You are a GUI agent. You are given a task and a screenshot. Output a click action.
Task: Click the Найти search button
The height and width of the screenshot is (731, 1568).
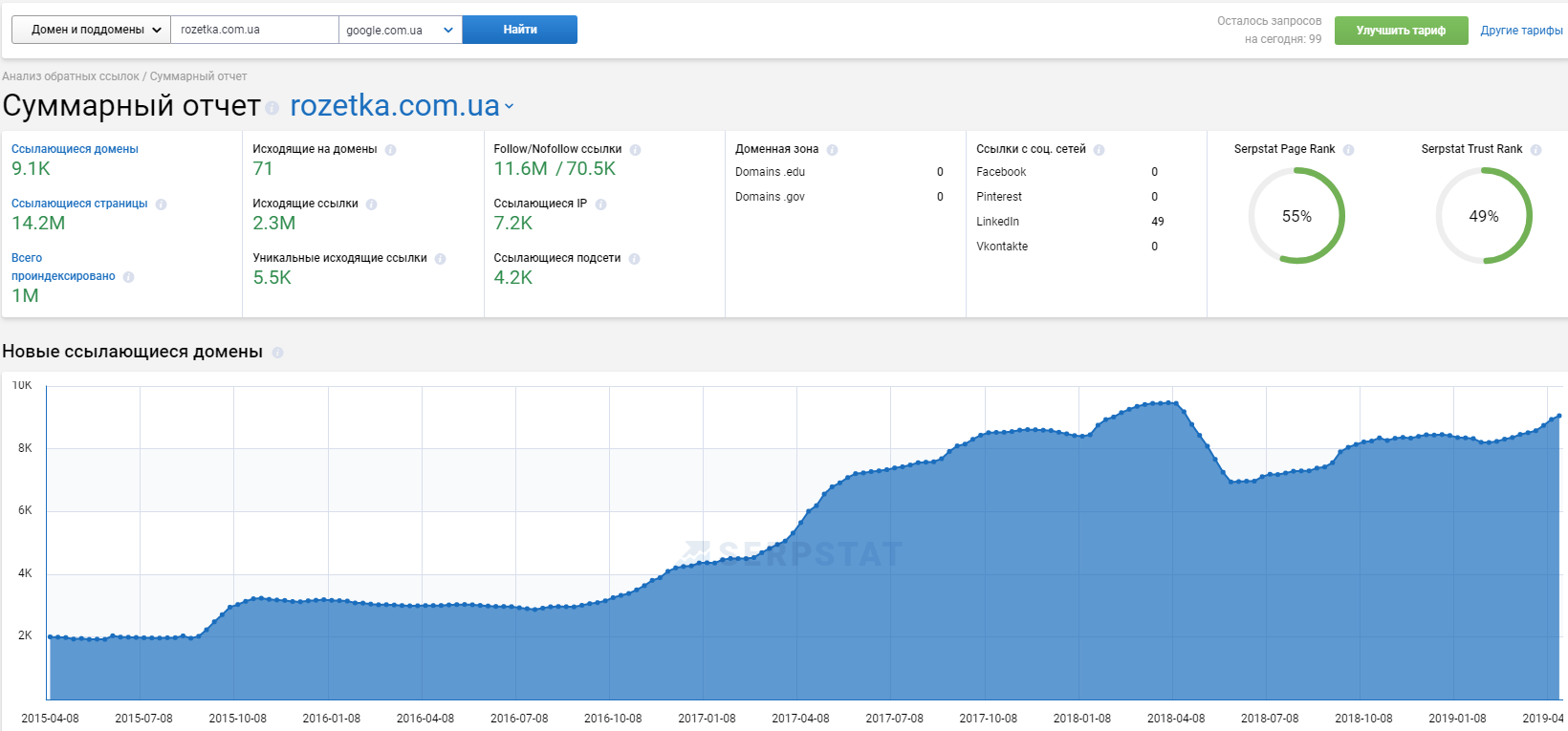pos(520,30)
